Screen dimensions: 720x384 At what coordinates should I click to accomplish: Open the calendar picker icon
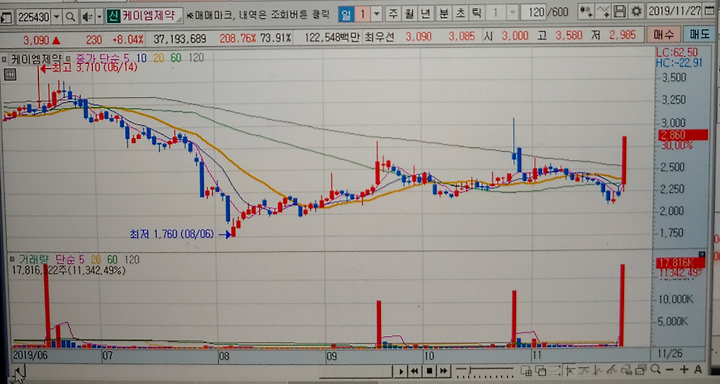pos(709,11)
